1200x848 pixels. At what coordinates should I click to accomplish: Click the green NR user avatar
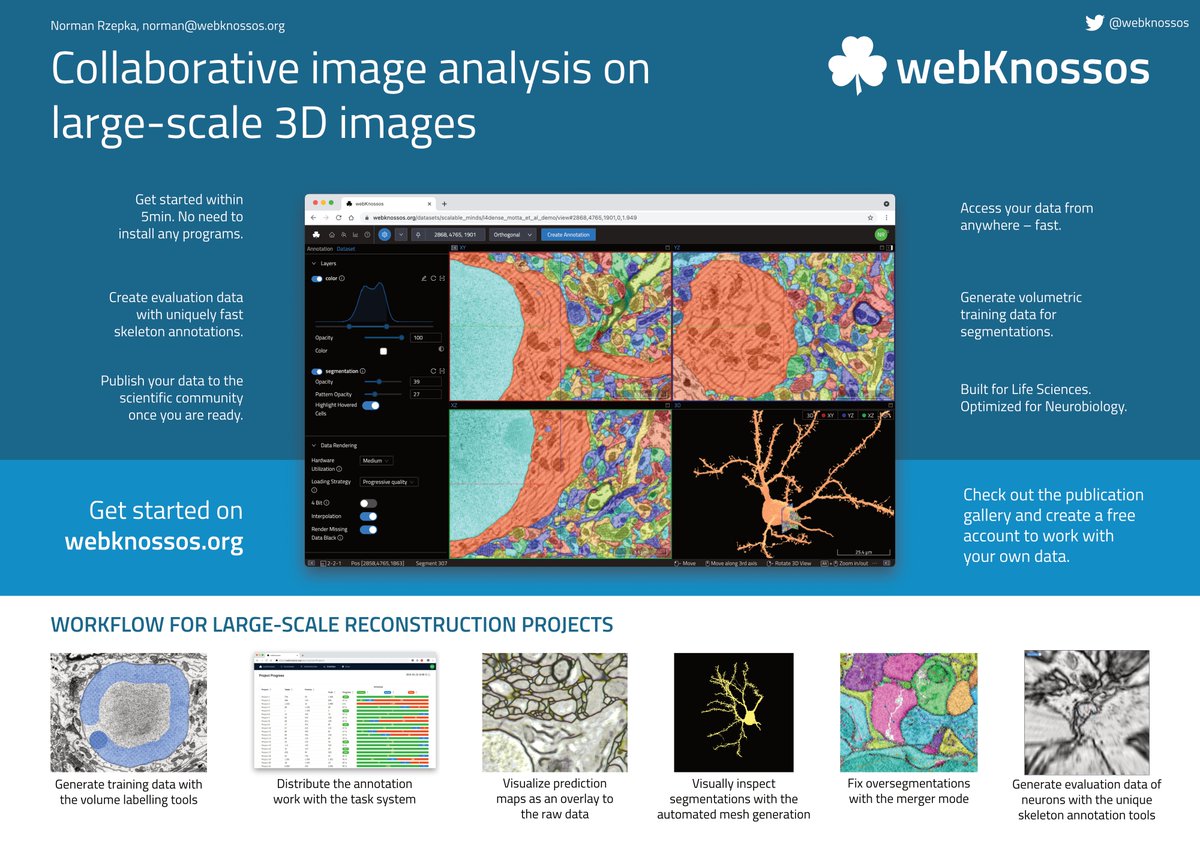click(881, 235)
